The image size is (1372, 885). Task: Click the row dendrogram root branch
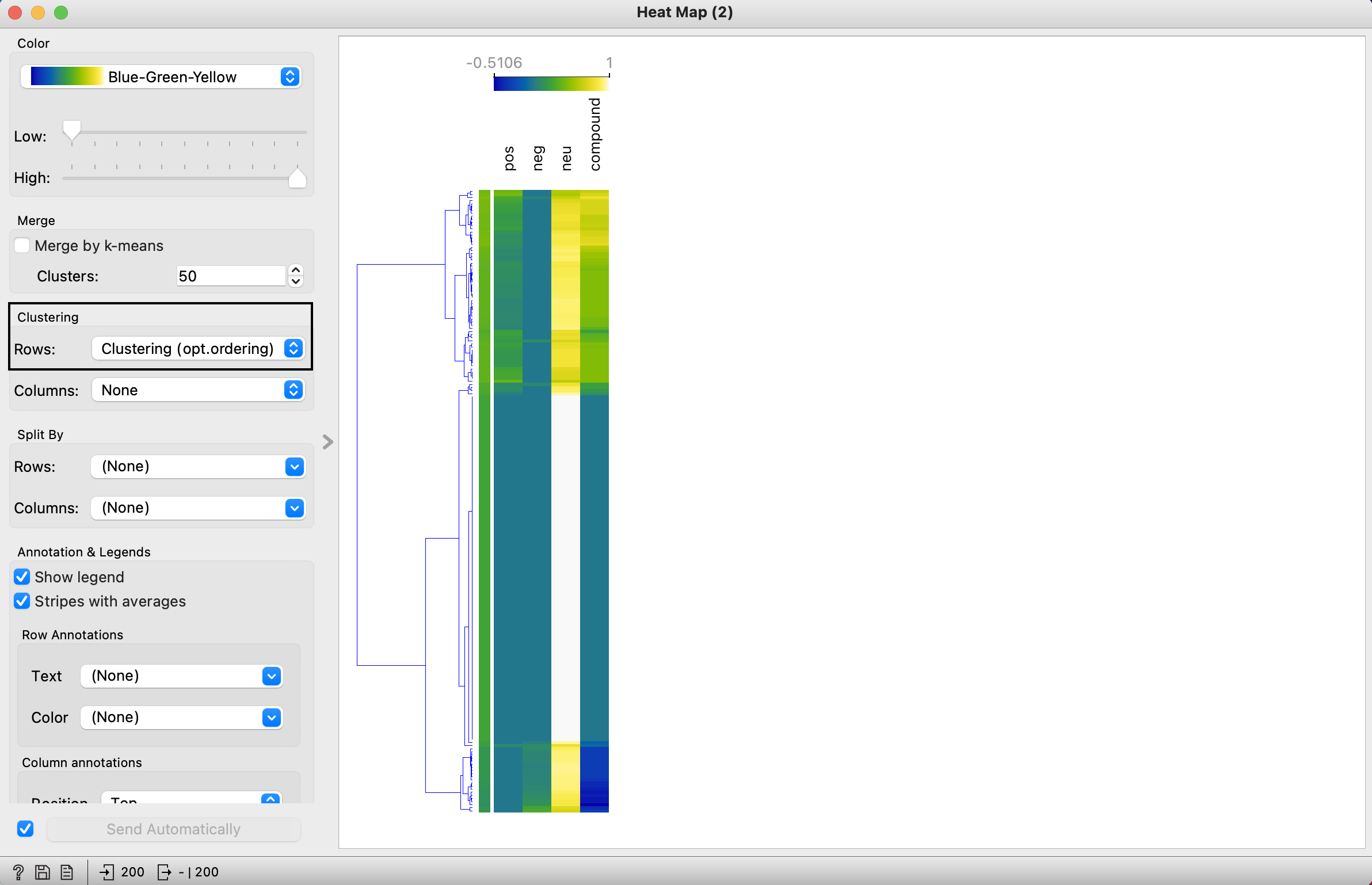pyautogui.click(x=357, y=465)
